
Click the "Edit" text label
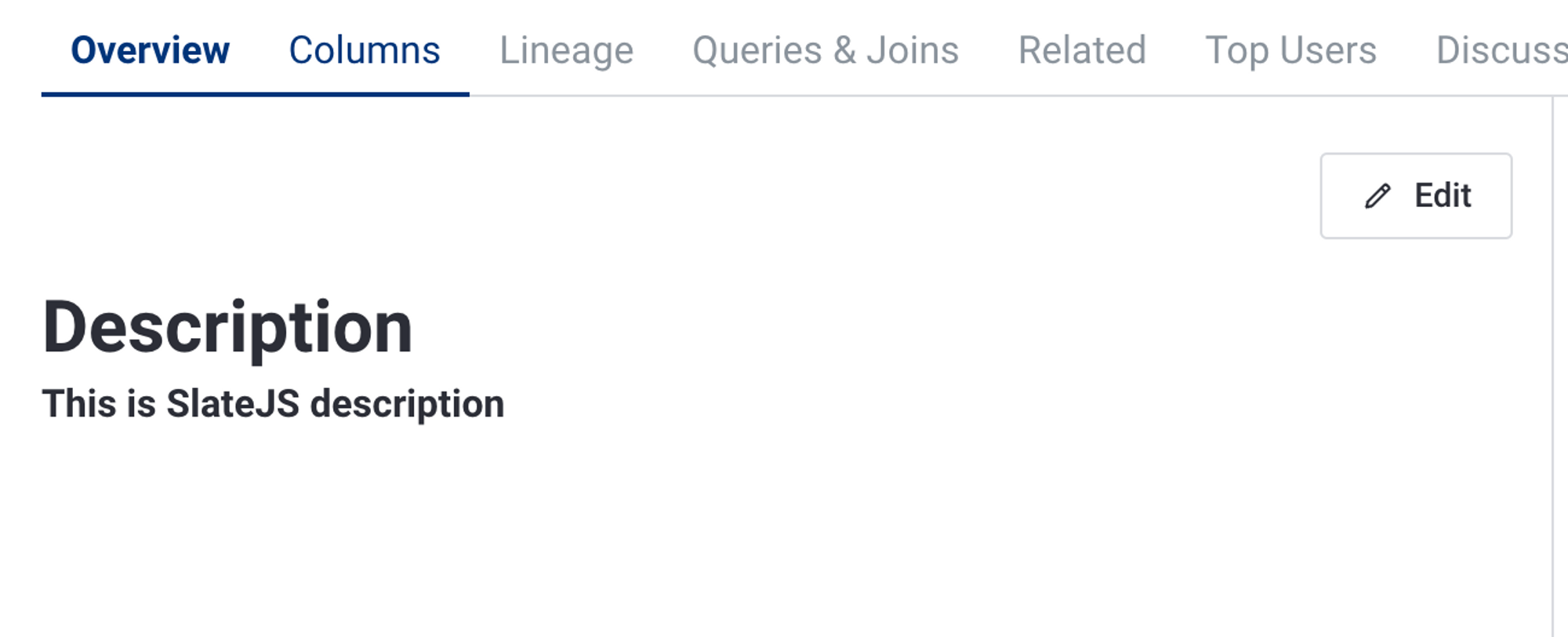(x=1443, y=196)
